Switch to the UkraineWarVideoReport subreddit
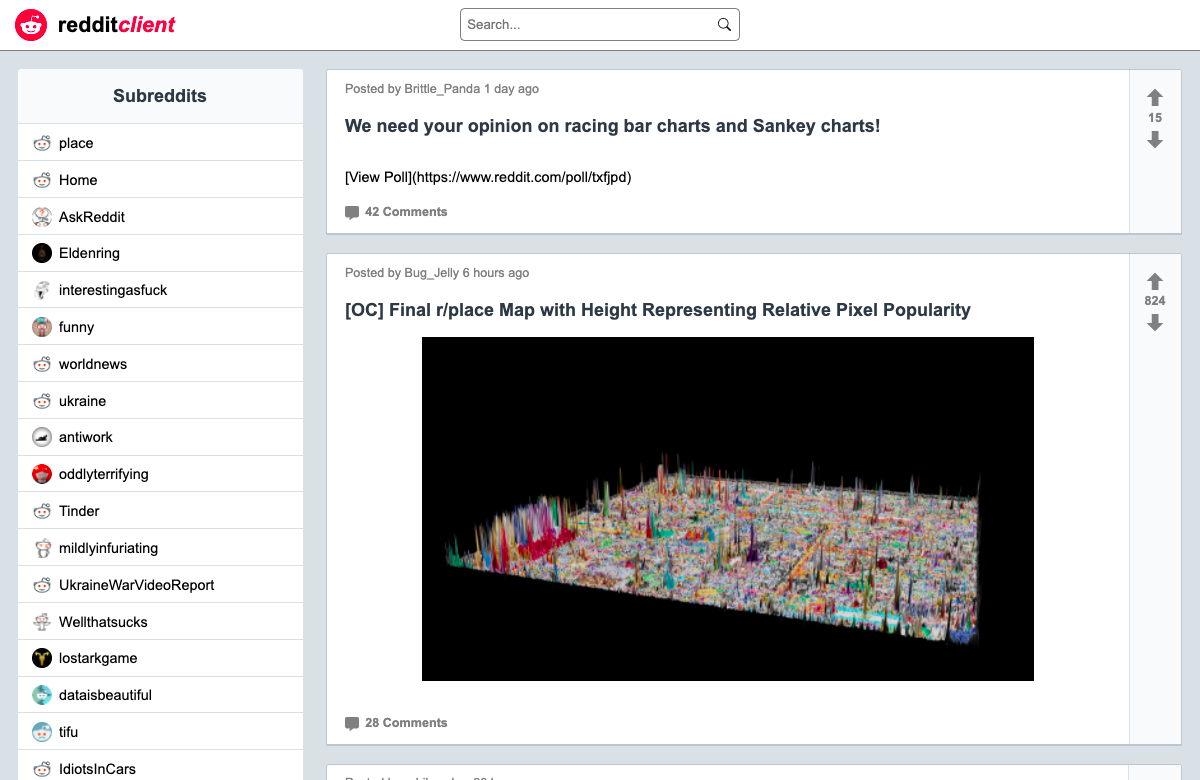This screenshot has width=1200, height=780. [136, 585]
